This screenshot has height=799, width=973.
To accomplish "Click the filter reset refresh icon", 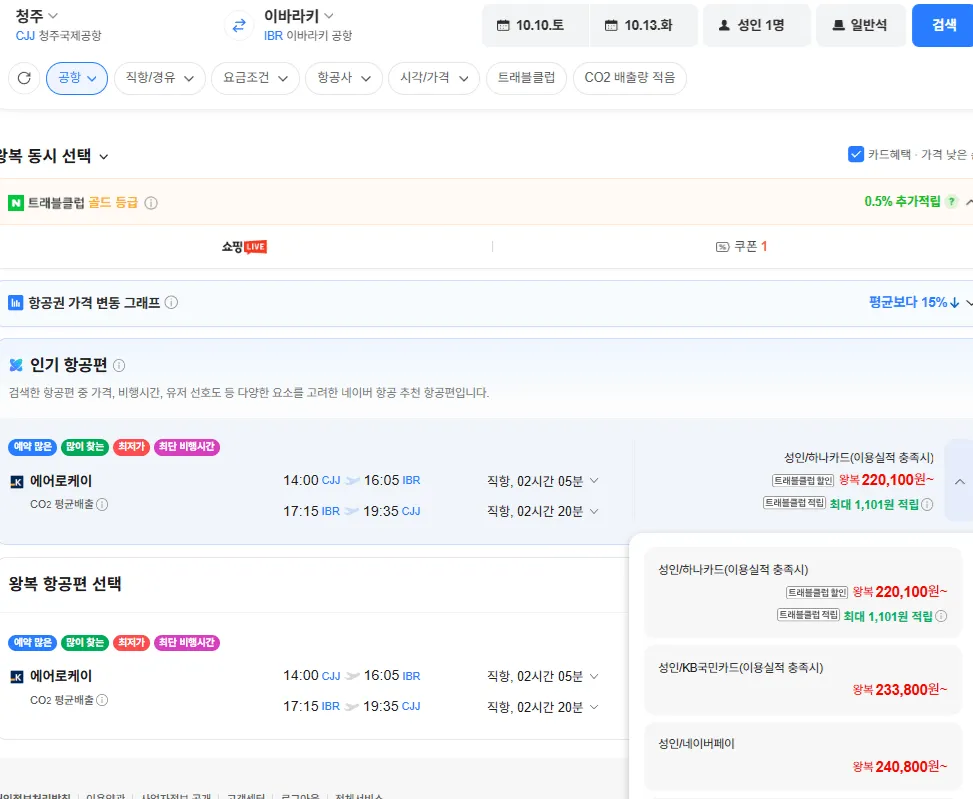I will 24,78.
